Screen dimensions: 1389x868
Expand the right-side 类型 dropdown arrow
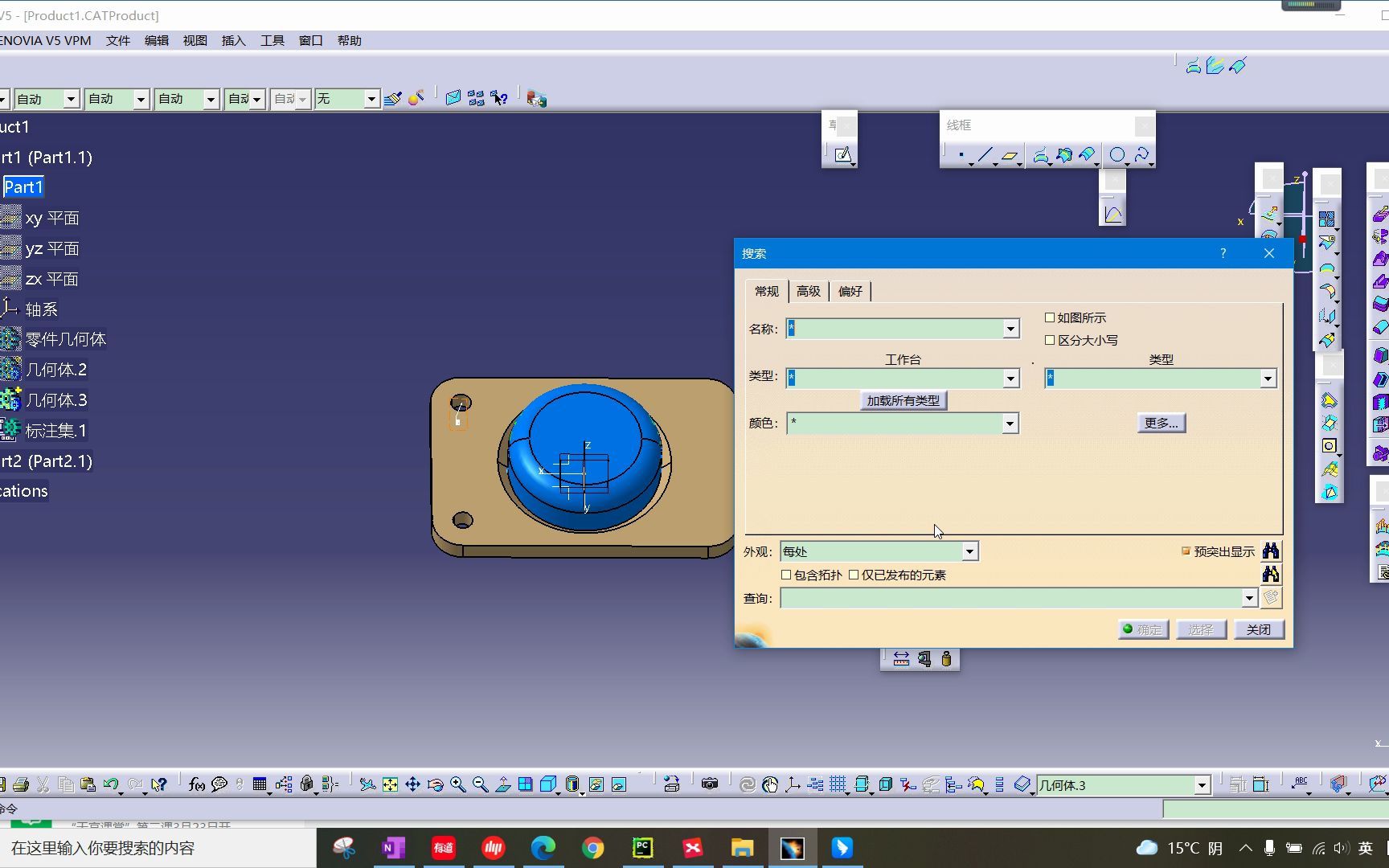1268,379
